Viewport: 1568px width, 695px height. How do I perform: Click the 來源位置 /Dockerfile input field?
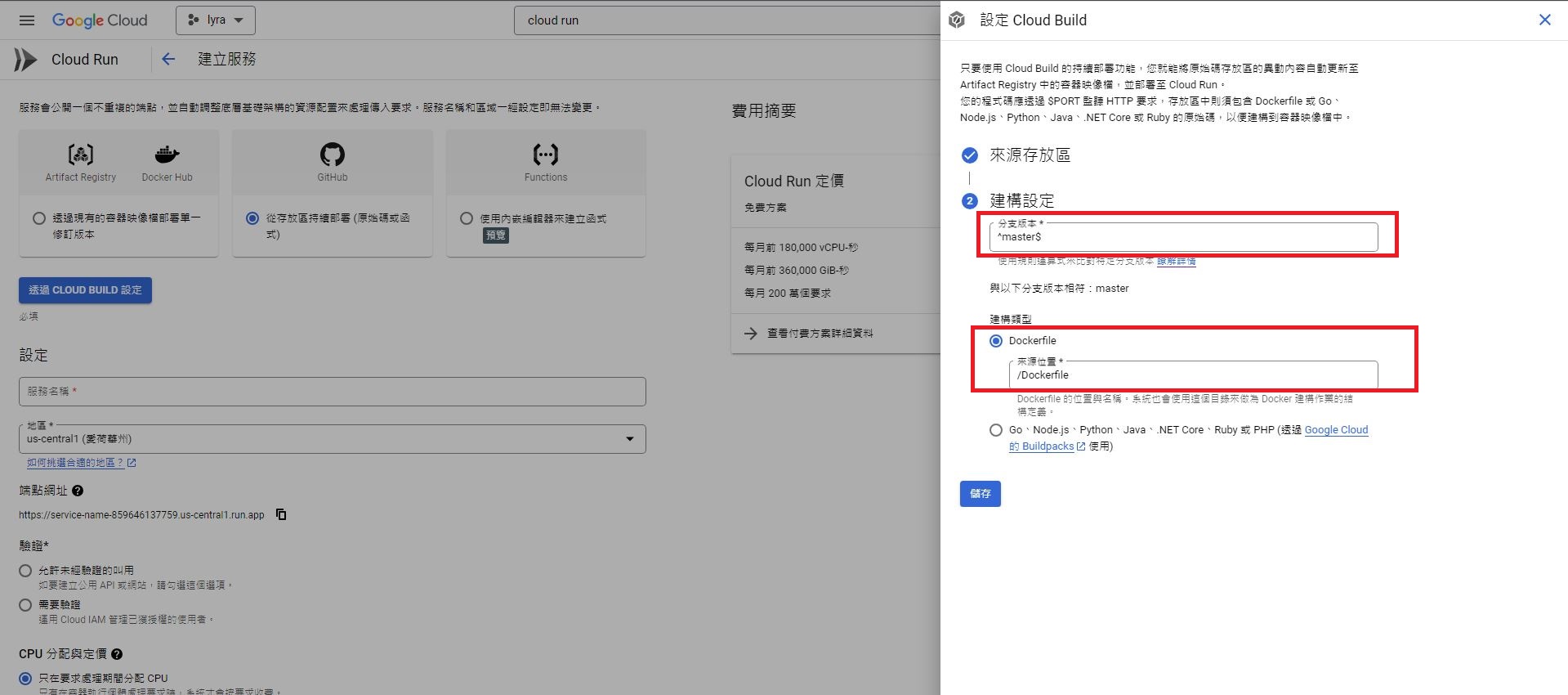pyautogui.click(x=1193, y=374)
